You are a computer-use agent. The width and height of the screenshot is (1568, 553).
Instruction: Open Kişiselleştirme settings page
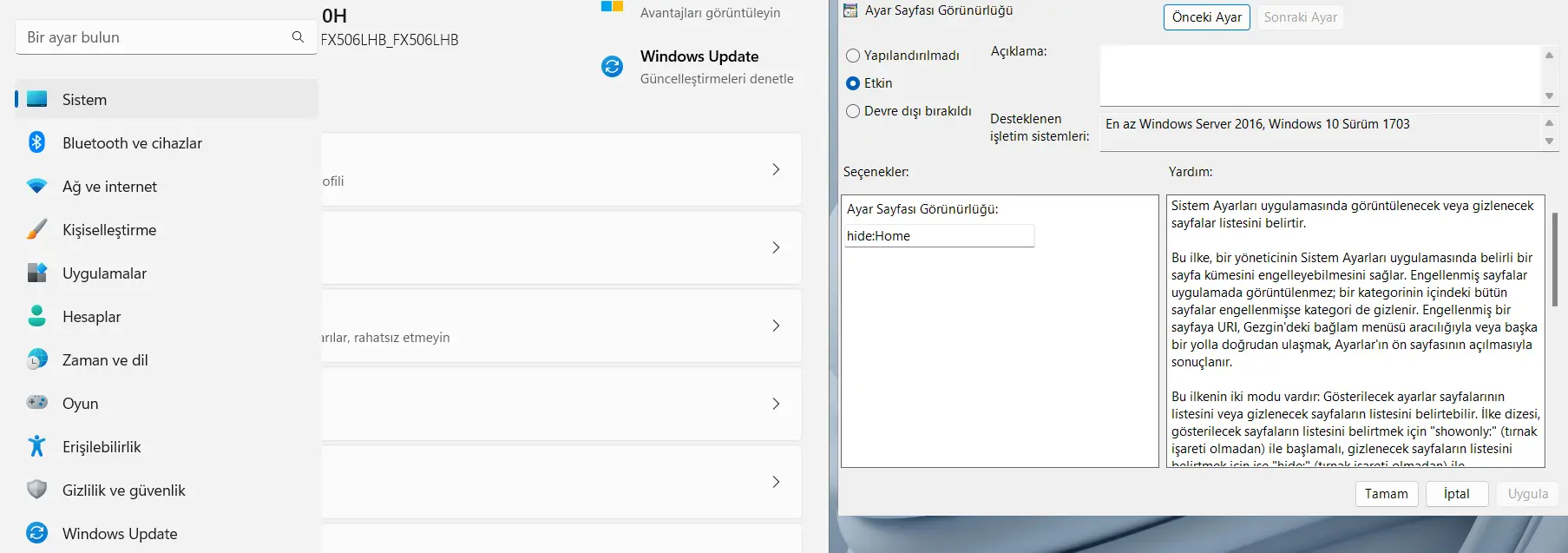[167, 229]
